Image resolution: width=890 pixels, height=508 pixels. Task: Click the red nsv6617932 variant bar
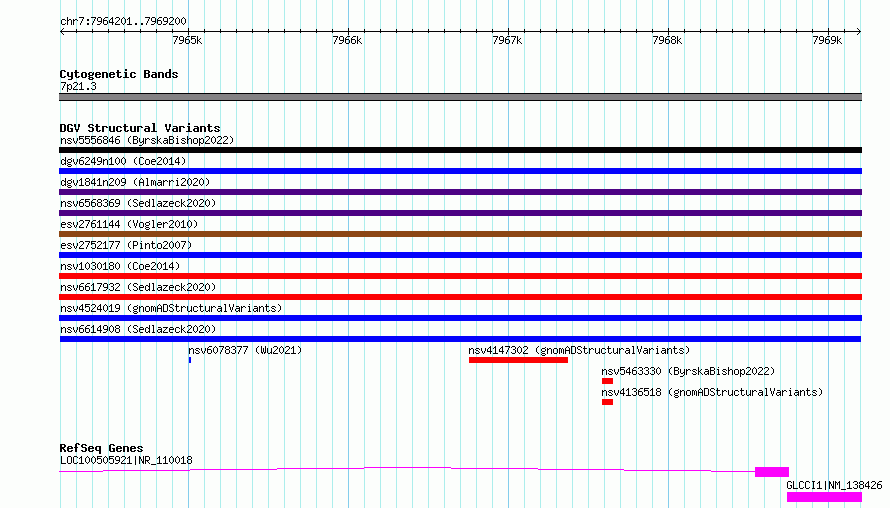460,297
